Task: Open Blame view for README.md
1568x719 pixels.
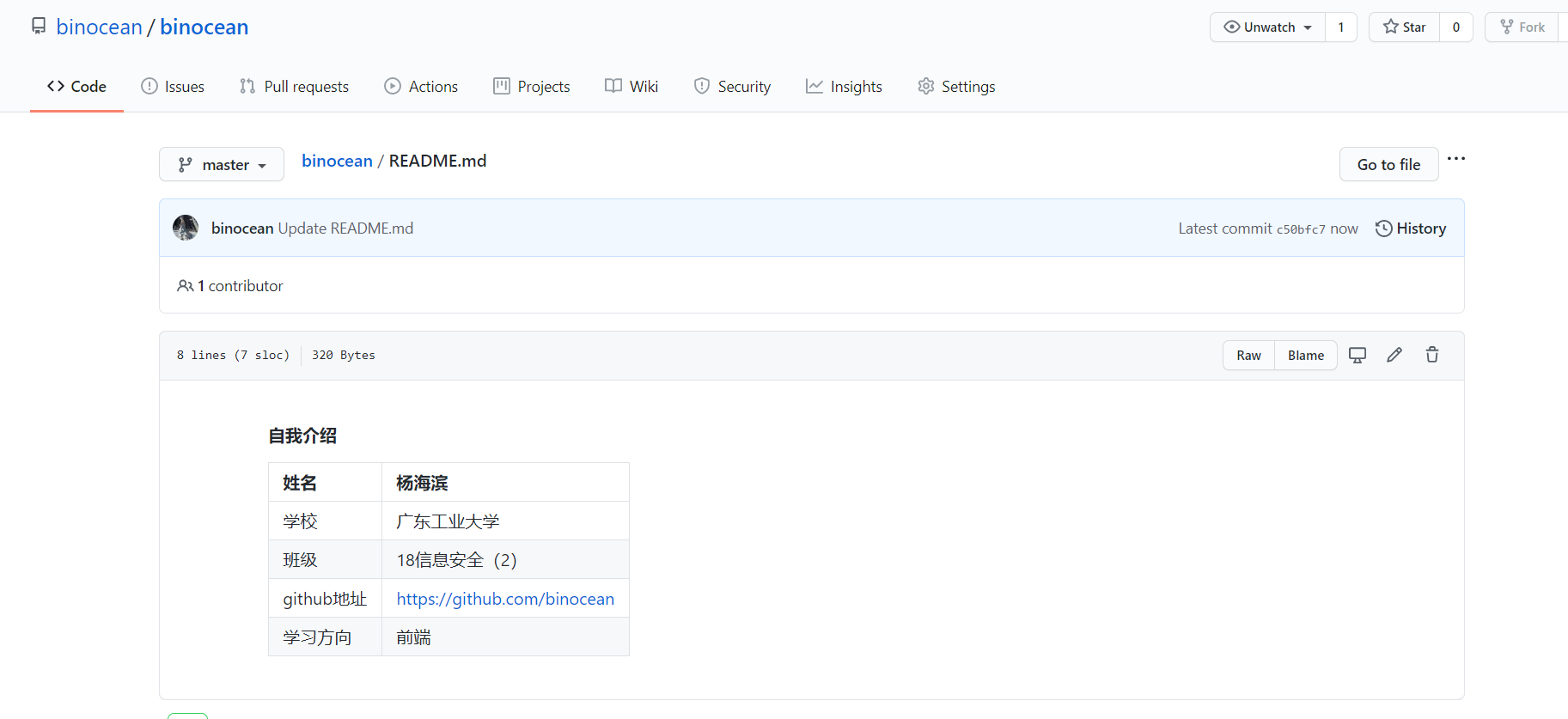Action: pyautogui.click(x=1306, y=356)
